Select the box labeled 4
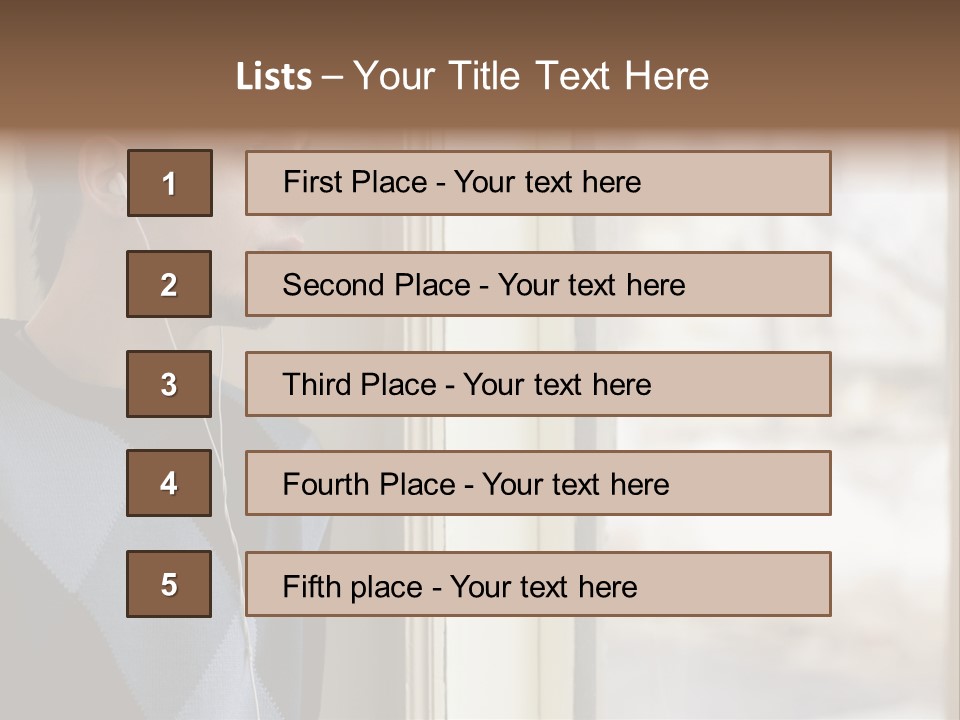The image size is (960, 720). (x=169, y=484)
